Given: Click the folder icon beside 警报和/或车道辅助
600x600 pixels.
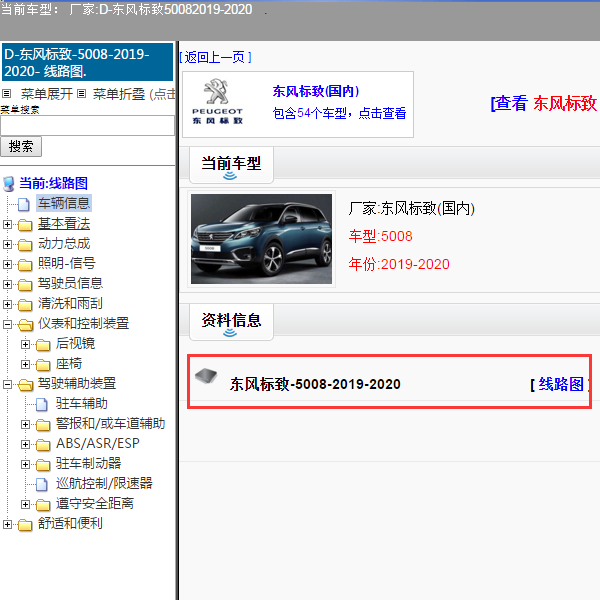Looking at the screenshot, I should point(43,424).
